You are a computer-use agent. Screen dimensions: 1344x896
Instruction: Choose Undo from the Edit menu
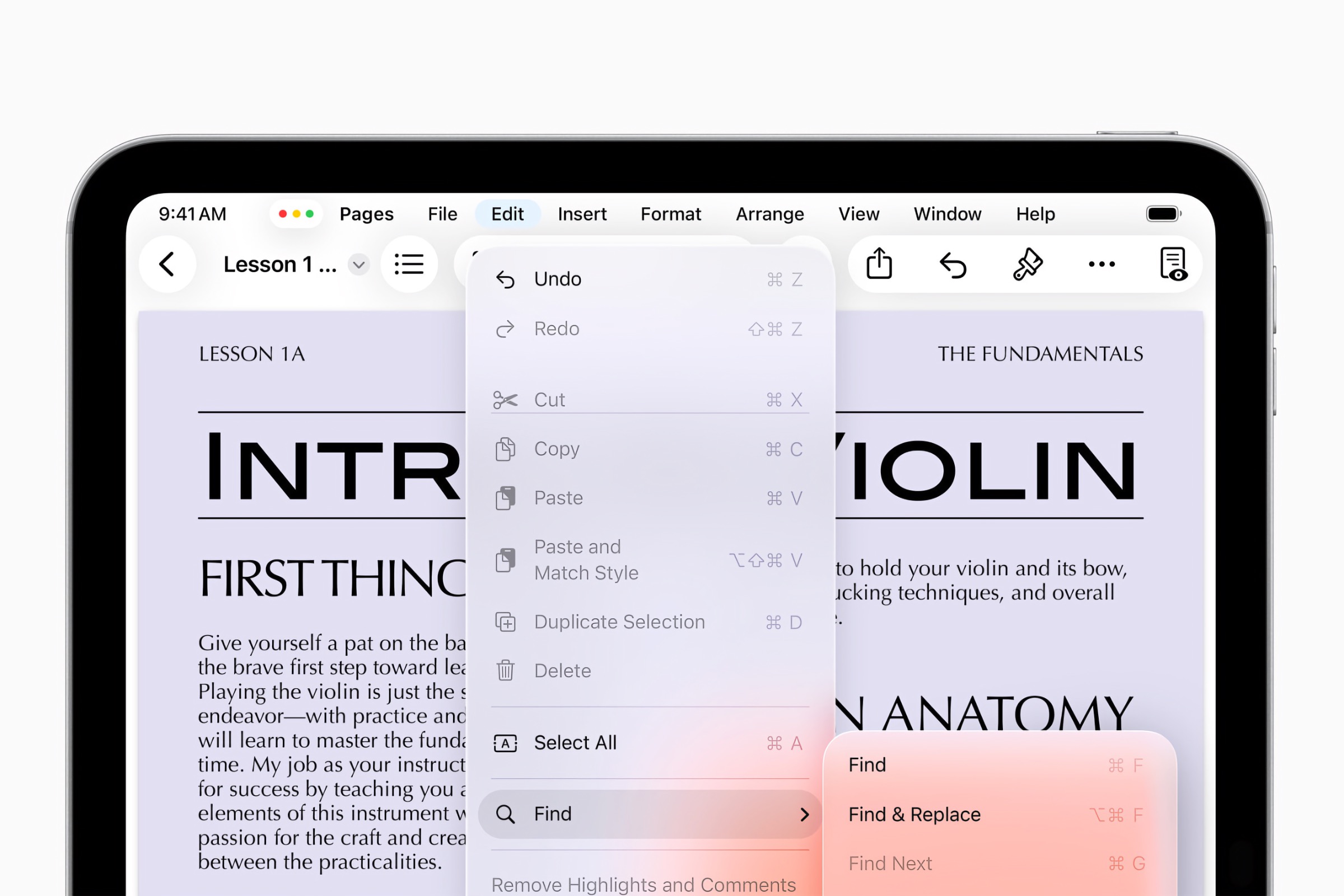click(558, 279)
